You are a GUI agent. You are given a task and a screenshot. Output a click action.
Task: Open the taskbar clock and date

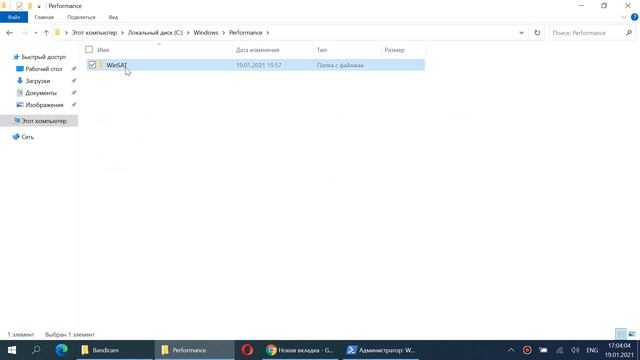[620, 350]
